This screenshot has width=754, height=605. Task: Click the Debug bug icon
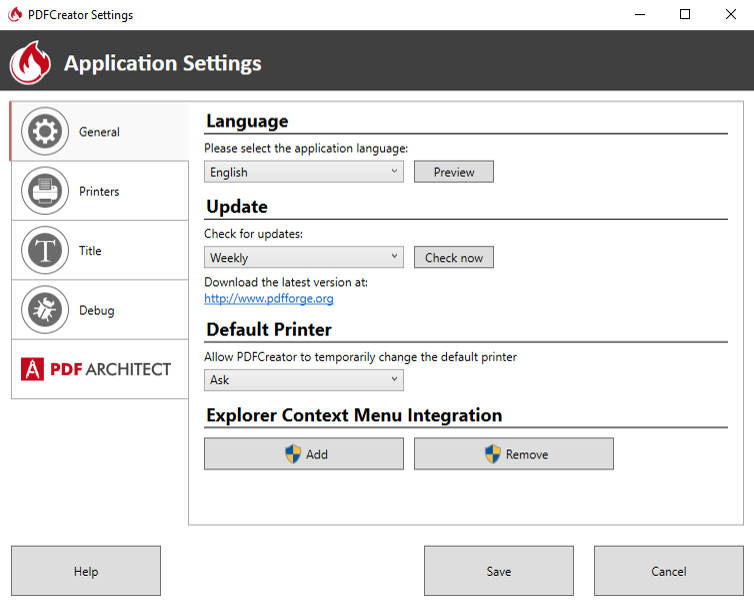coord(45,310)
